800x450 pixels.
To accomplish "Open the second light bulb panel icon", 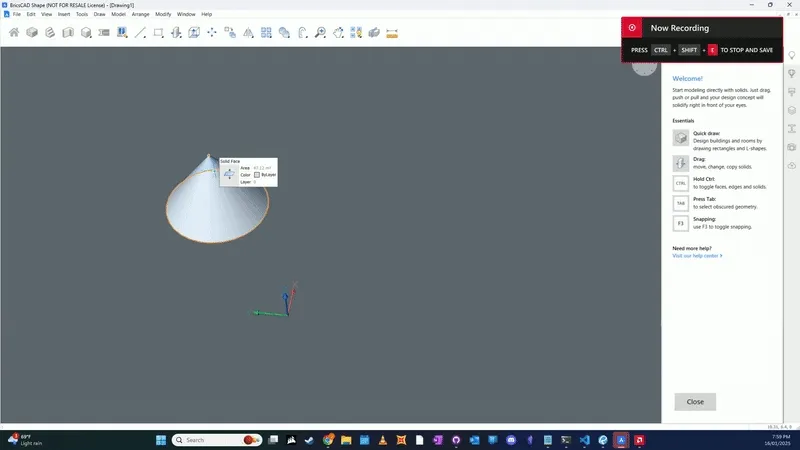I will pyautogui.click(x=792, y=73).
